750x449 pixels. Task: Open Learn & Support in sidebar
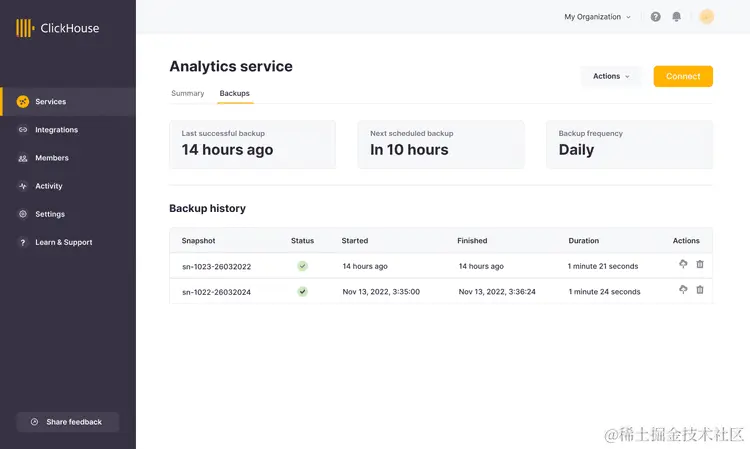point(63,242)
